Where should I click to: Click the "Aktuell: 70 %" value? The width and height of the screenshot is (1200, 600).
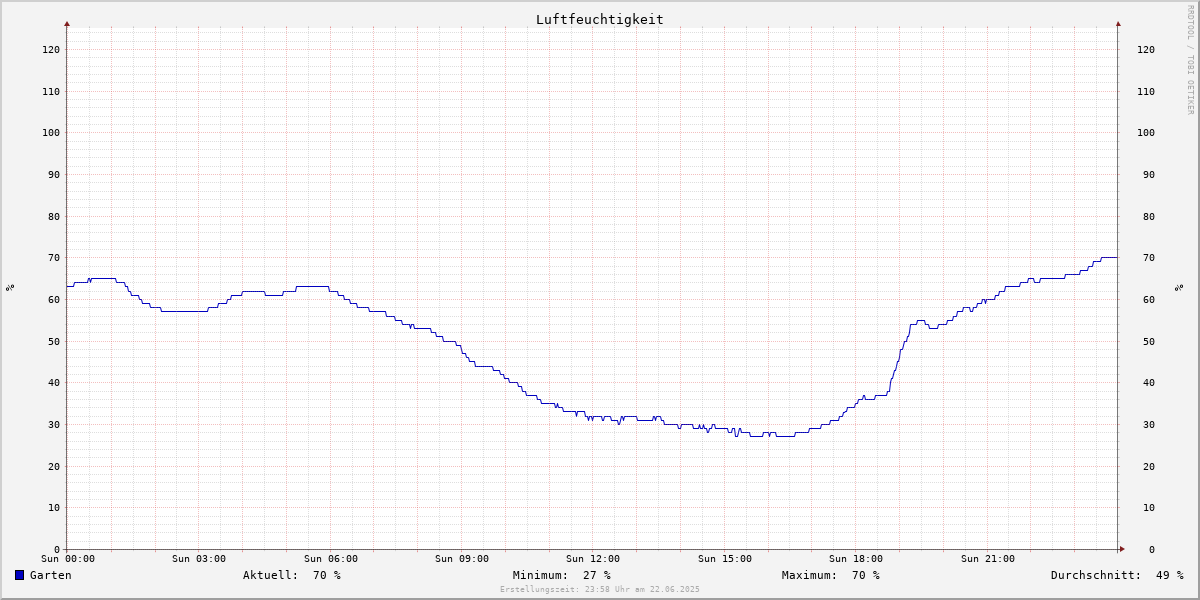[292, 575]
